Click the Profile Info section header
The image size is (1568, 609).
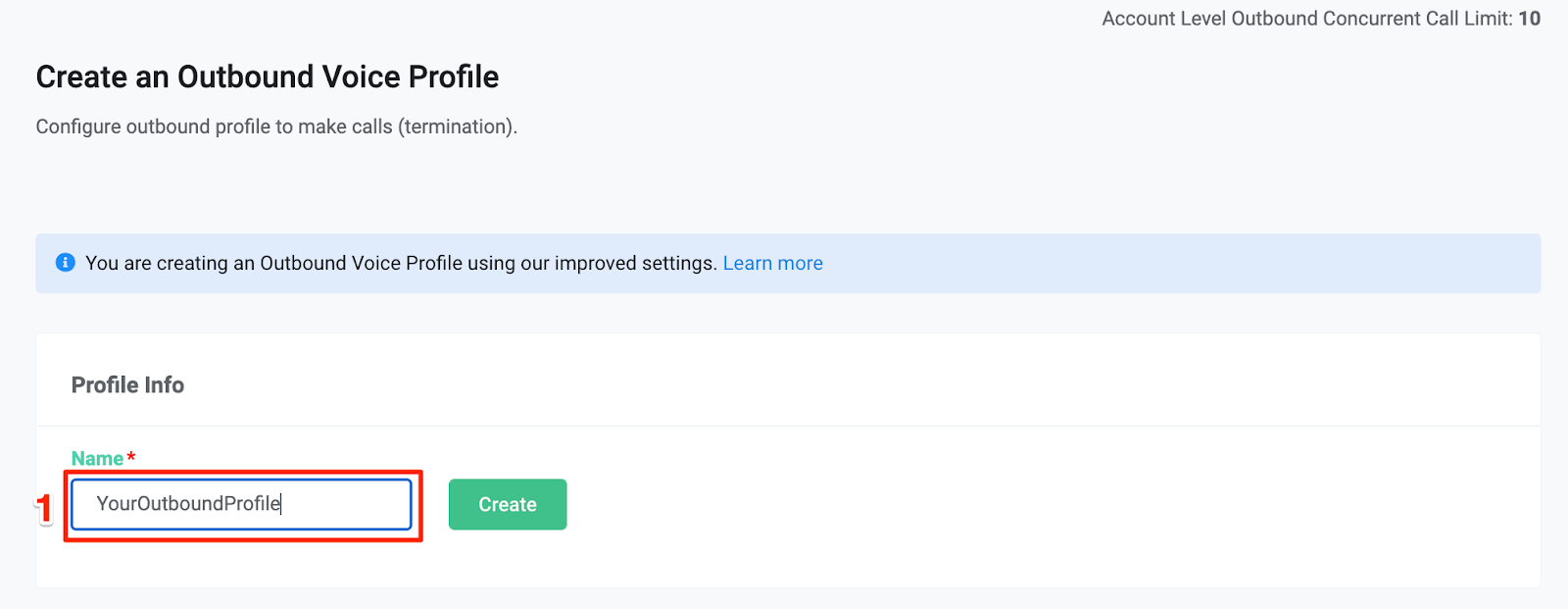coord(126,384)
